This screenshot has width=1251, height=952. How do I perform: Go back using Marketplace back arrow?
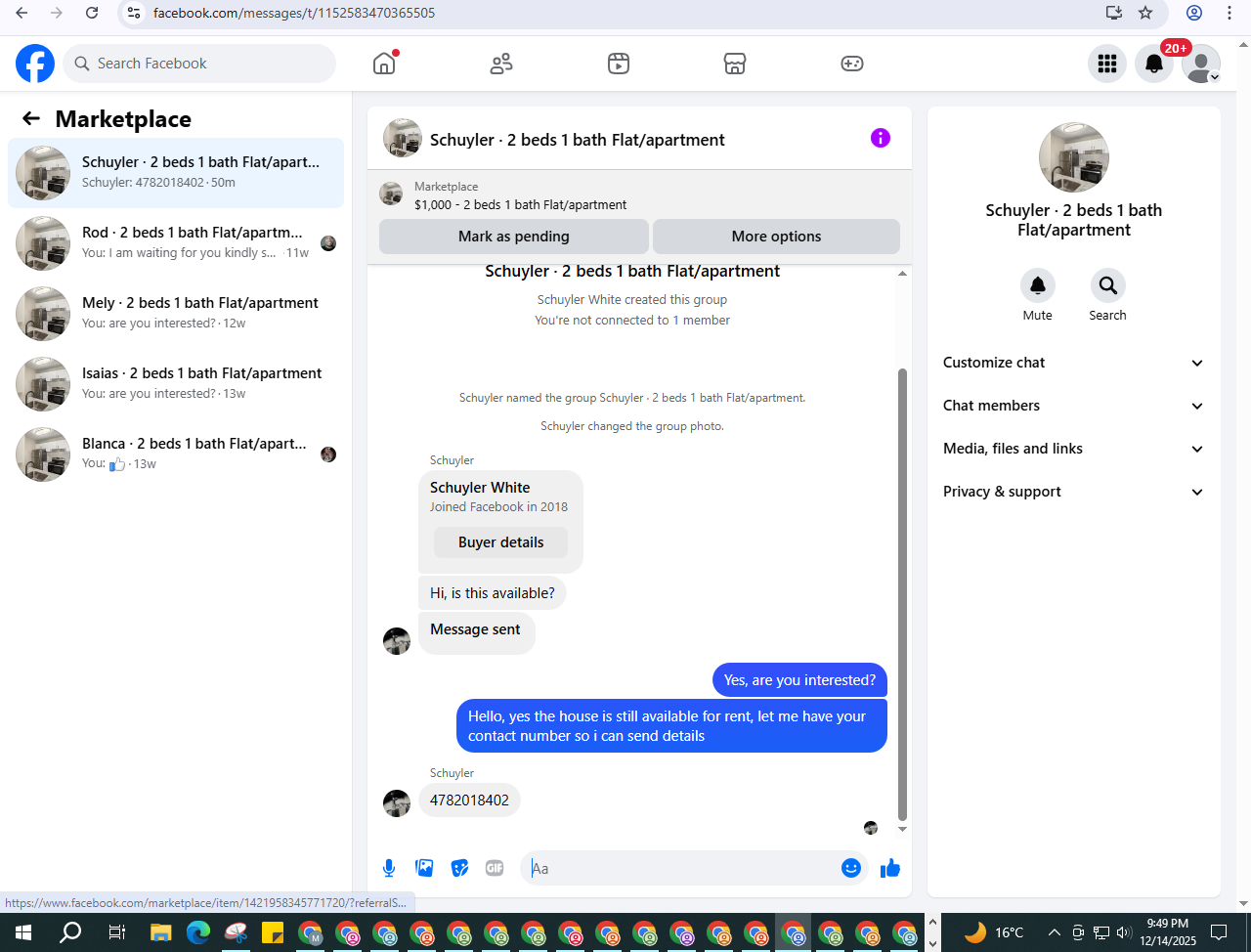point(31,118)
